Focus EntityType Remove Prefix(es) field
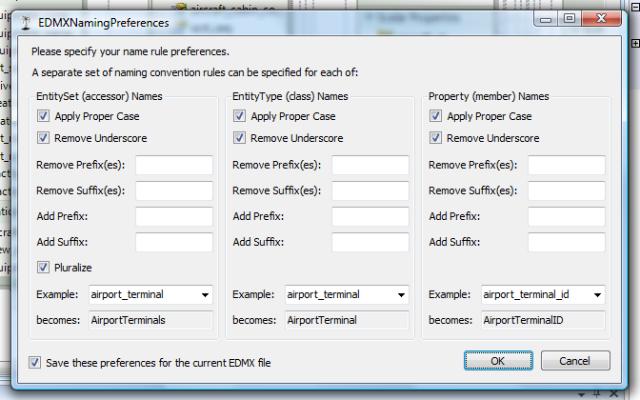The height and width of the screenshot is (400, 640). tap(370, 165)
